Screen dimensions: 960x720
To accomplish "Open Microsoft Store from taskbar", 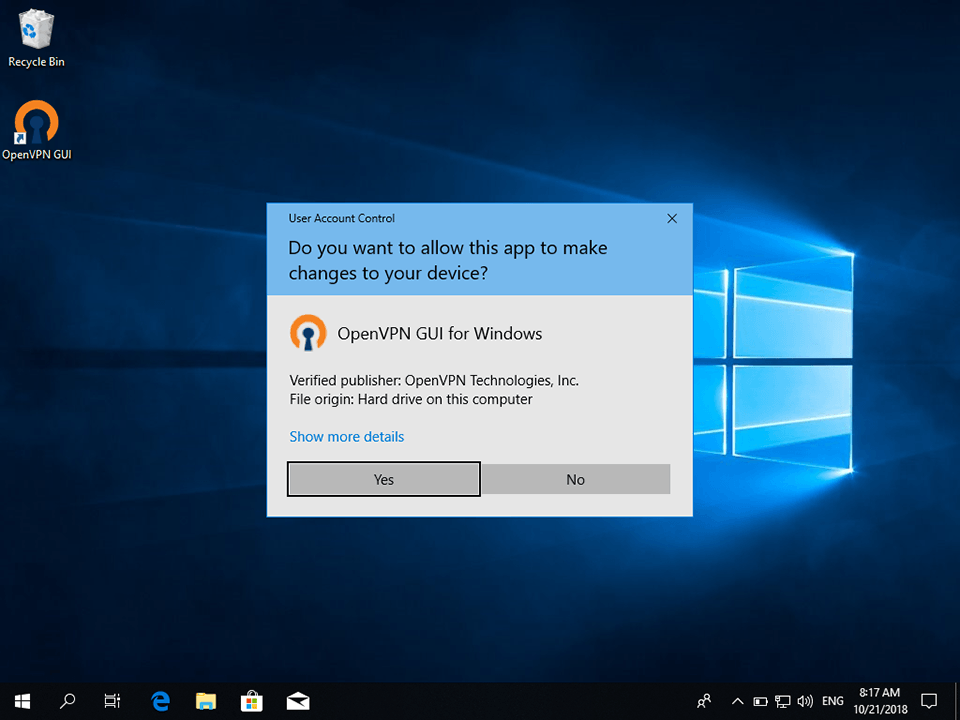I will pyautogui.click(x=252, y=701).
